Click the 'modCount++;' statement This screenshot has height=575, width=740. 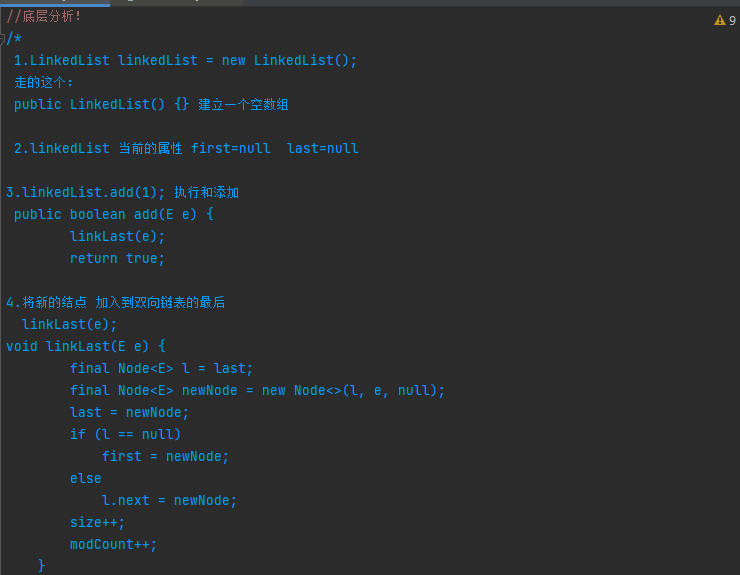[113, 544]
